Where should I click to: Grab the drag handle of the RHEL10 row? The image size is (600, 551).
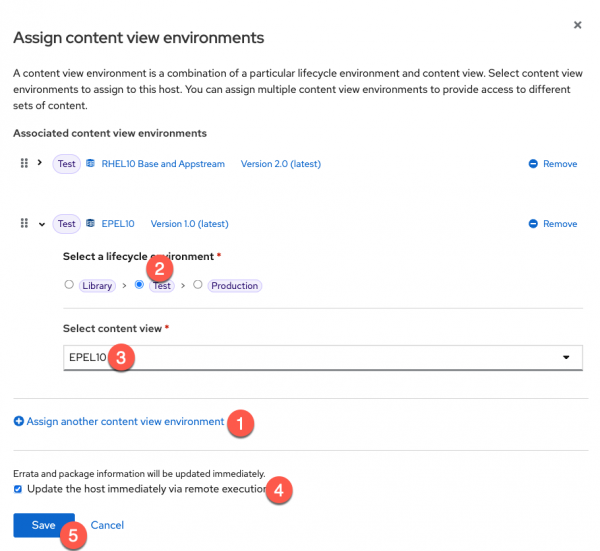[x=24, y=163]
